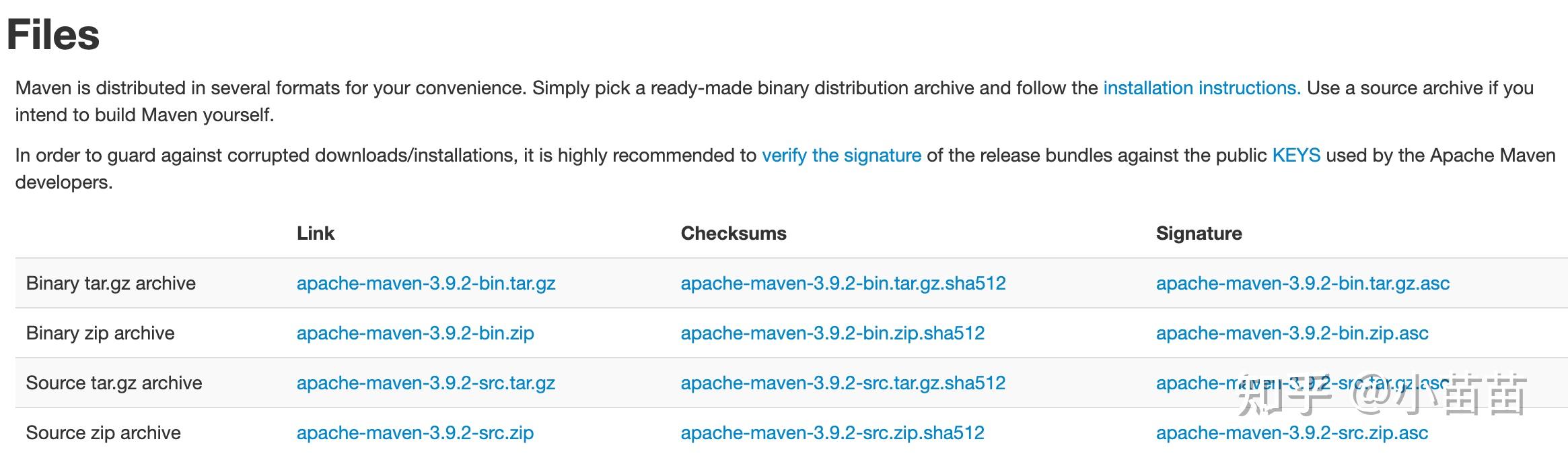Screen dimensions: 1568x458
Task: Download apache-maven-3.9.2-bin.zip
Action: [x=415, y=333]
